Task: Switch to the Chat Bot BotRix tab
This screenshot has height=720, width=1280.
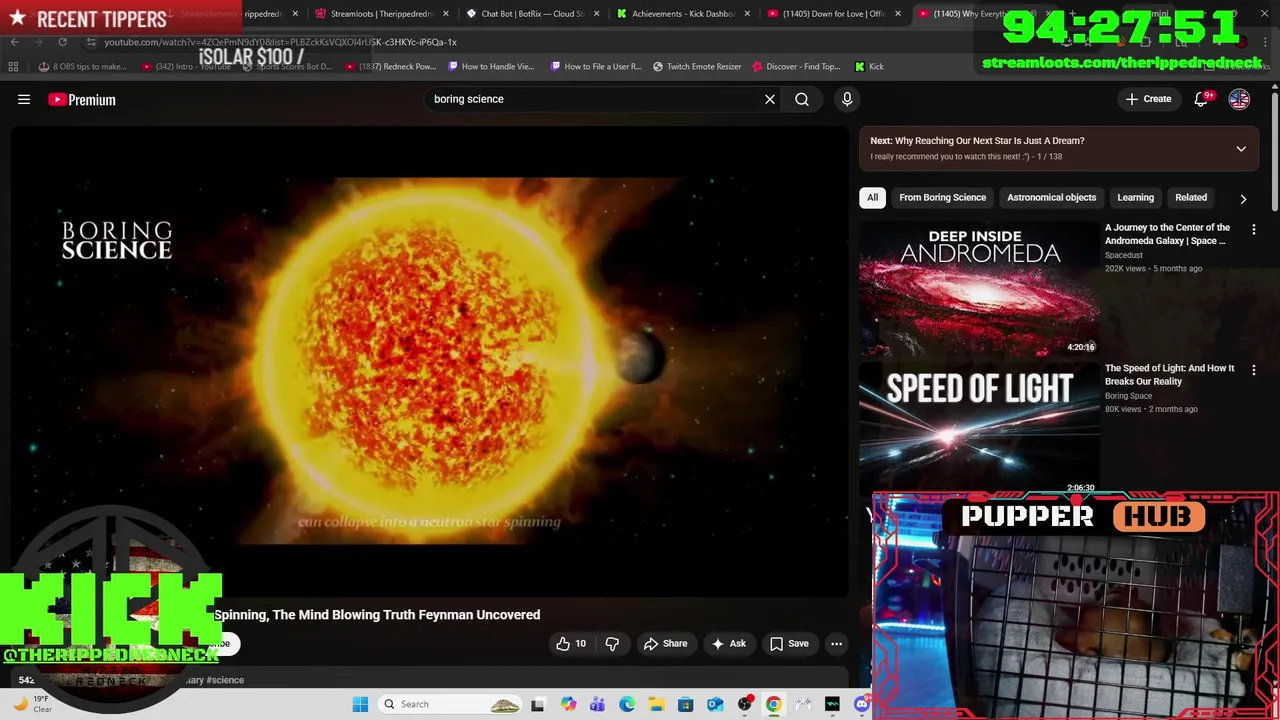Action: [532, 14]
